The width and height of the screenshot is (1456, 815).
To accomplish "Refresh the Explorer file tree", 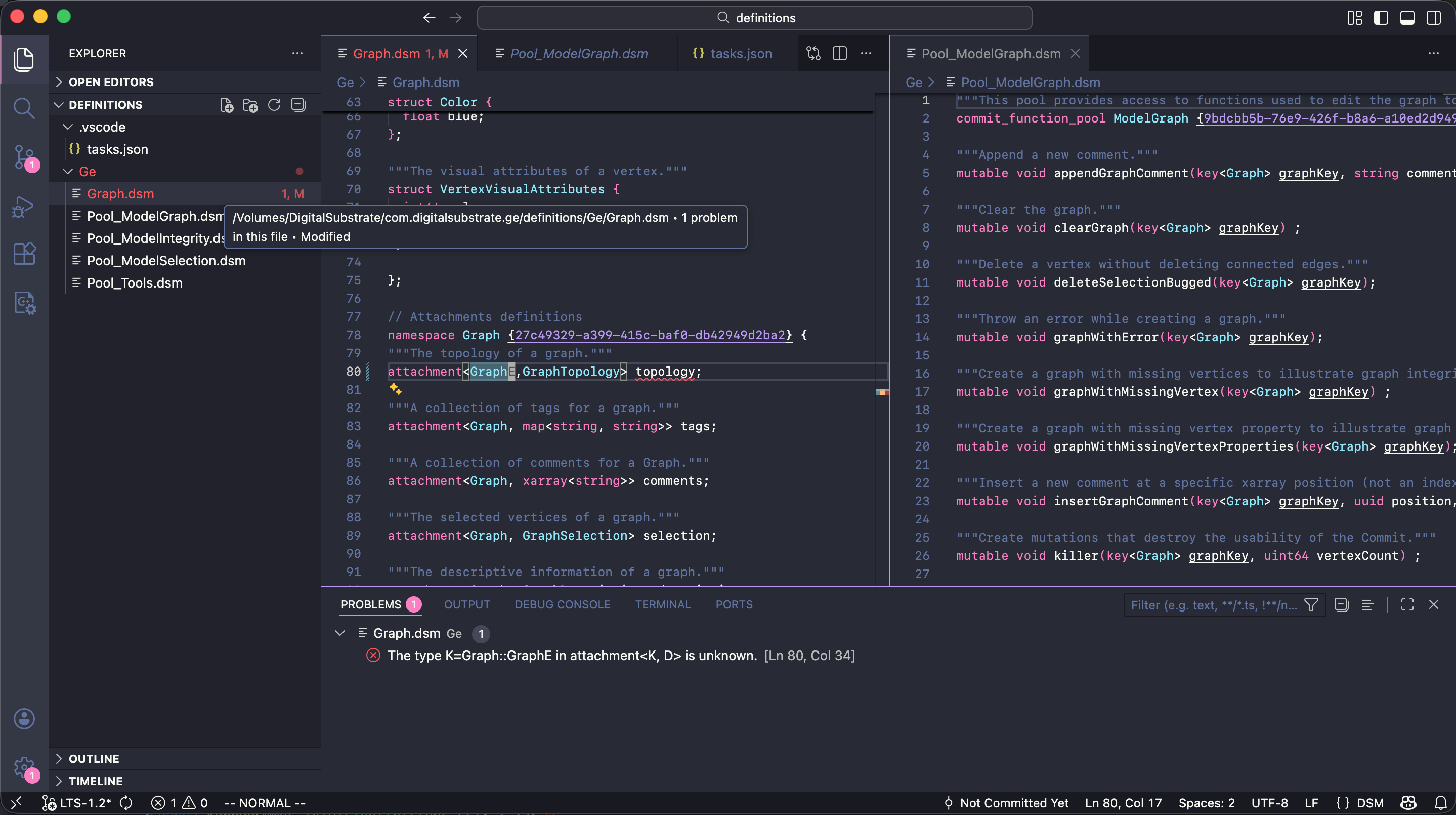I will (x=274, y=105).
